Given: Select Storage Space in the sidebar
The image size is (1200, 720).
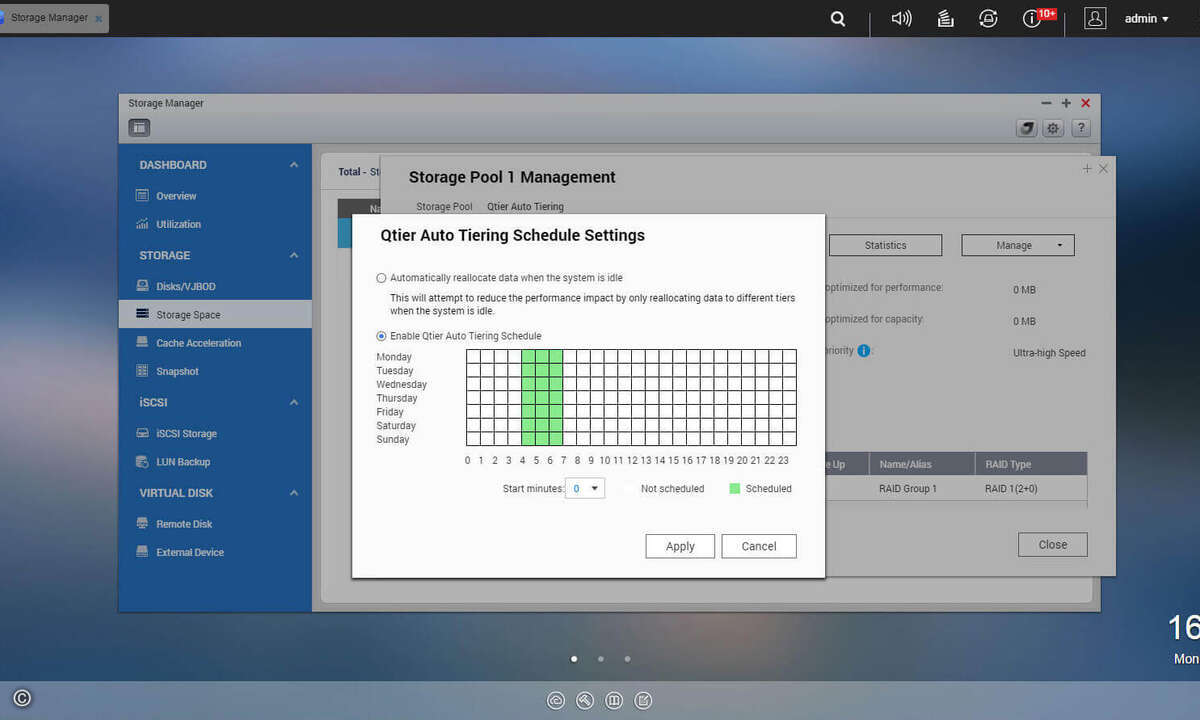Looking at the screenshot, I should (215, 314).
